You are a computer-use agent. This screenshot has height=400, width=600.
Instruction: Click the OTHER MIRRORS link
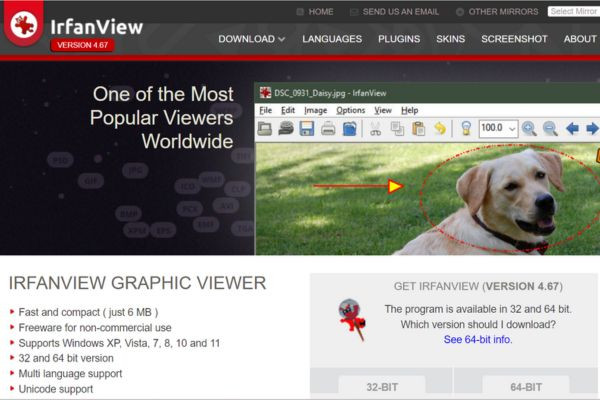[x=503, y=12]
